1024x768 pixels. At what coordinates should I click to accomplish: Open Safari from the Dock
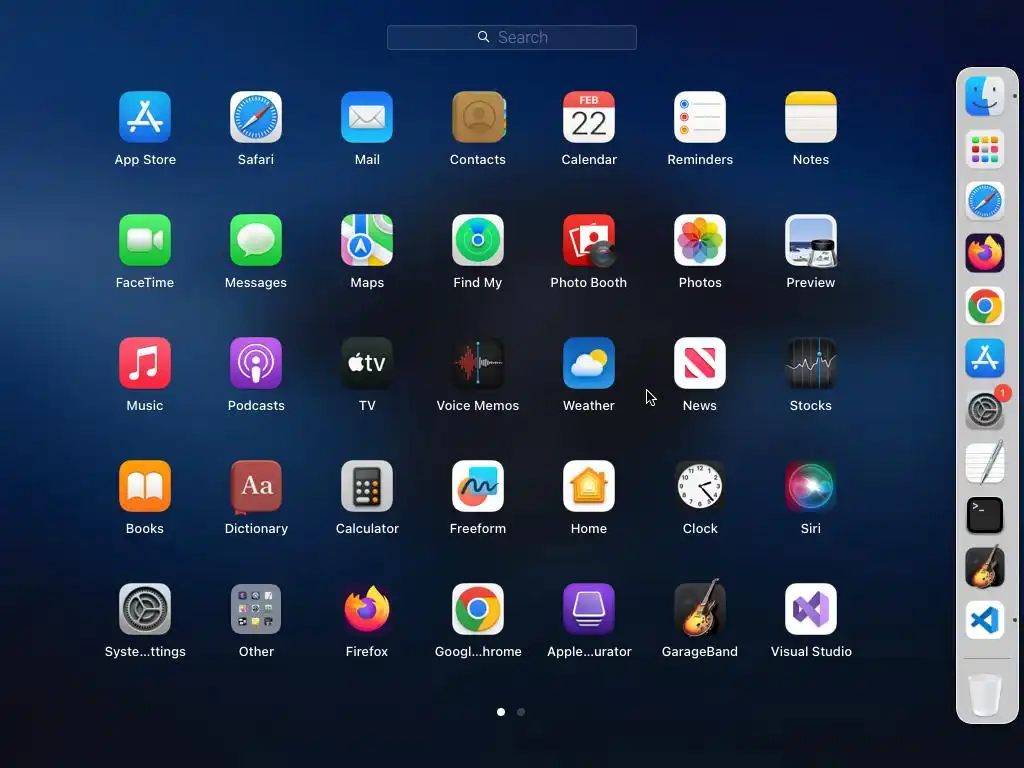click(985, 201)
